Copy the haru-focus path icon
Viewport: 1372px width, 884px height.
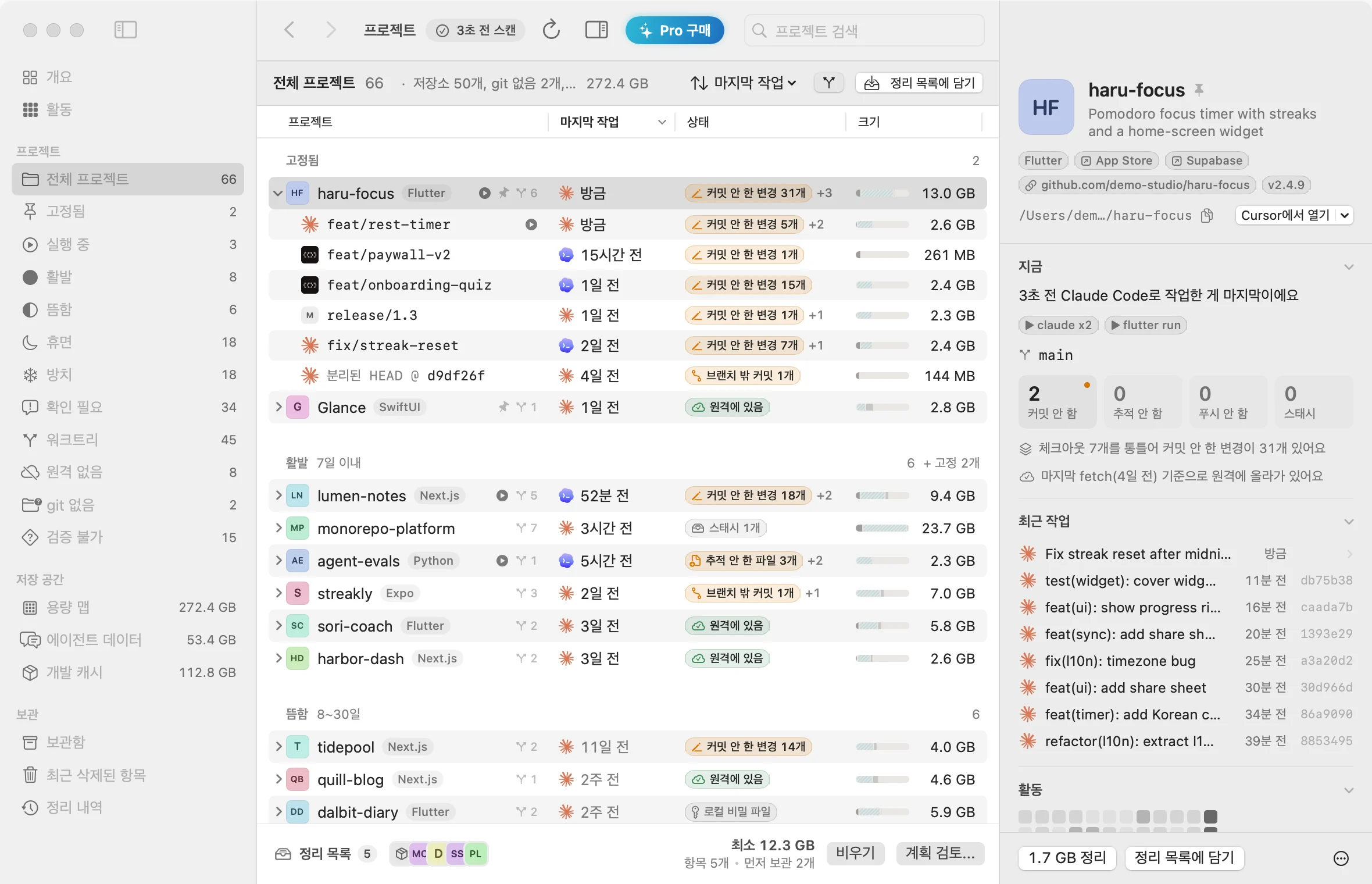[x=1207, y=216]
